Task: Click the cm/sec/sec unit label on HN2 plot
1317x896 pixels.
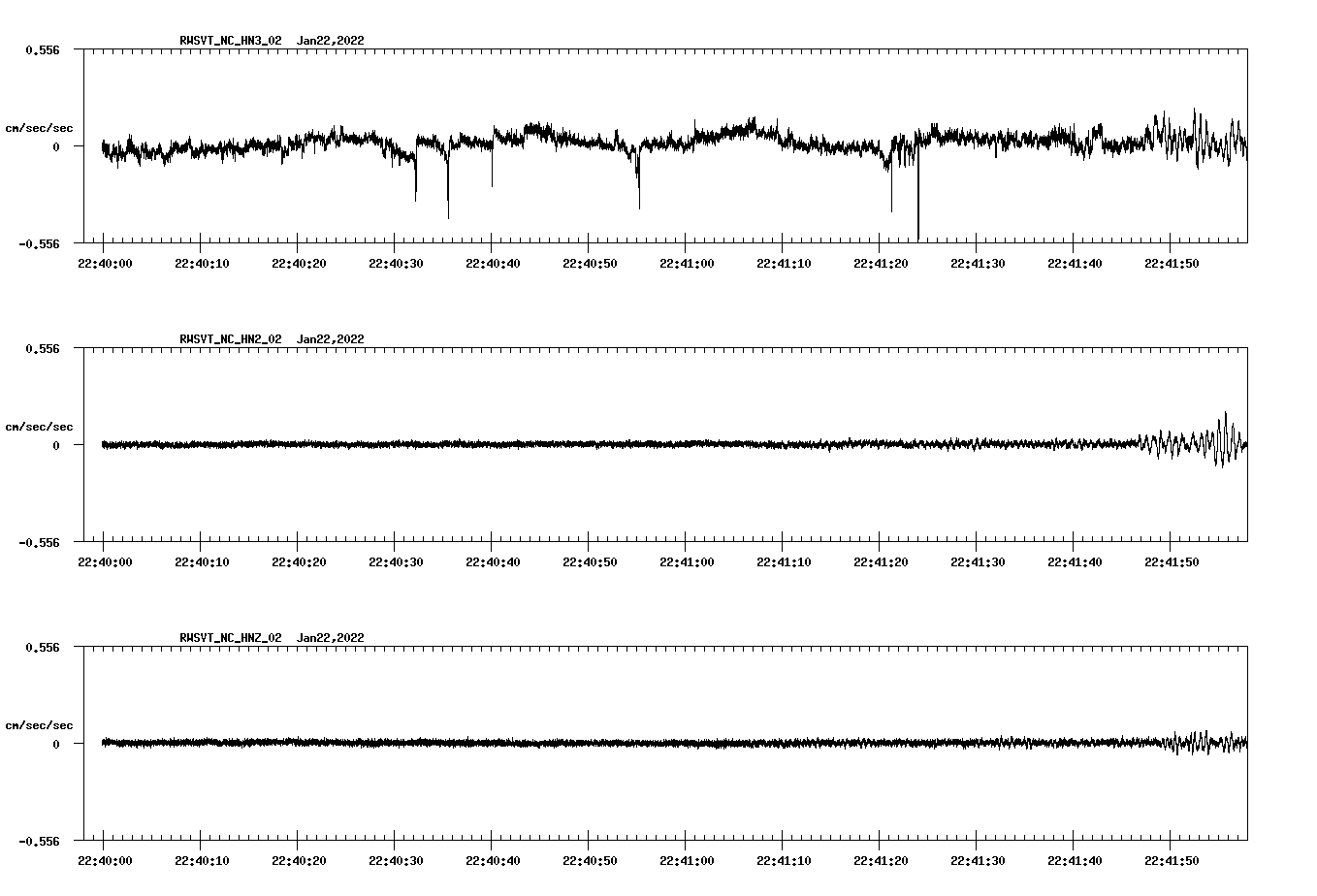Action: (x=39, y=427)
